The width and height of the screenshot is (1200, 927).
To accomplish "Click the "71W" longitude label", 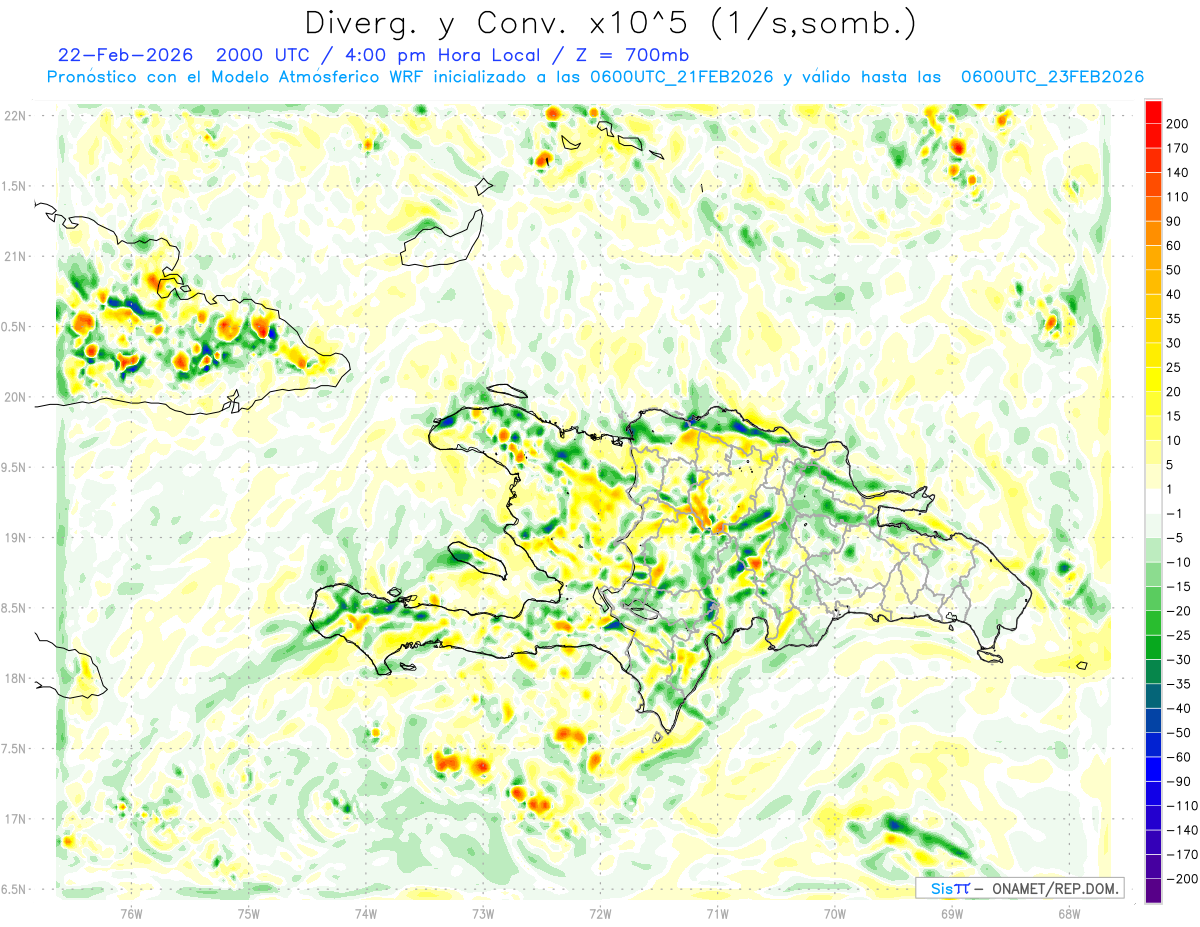I will pos(717,912).
